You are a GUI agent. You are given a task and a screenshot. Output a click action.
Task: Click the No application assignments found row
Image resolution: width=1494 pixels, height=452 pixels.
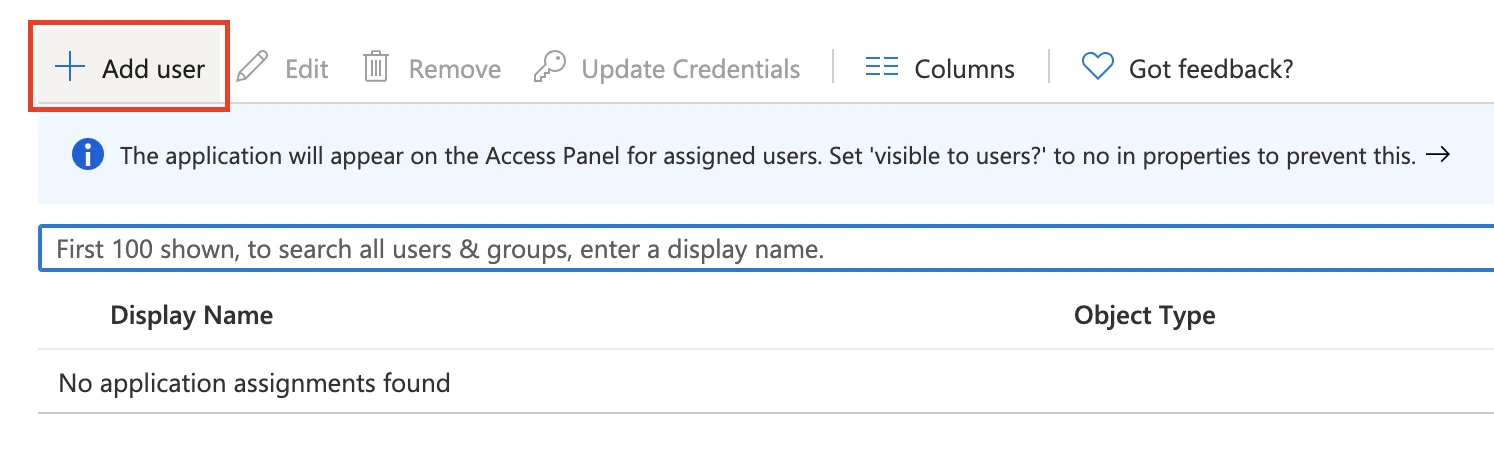[254, 382]
